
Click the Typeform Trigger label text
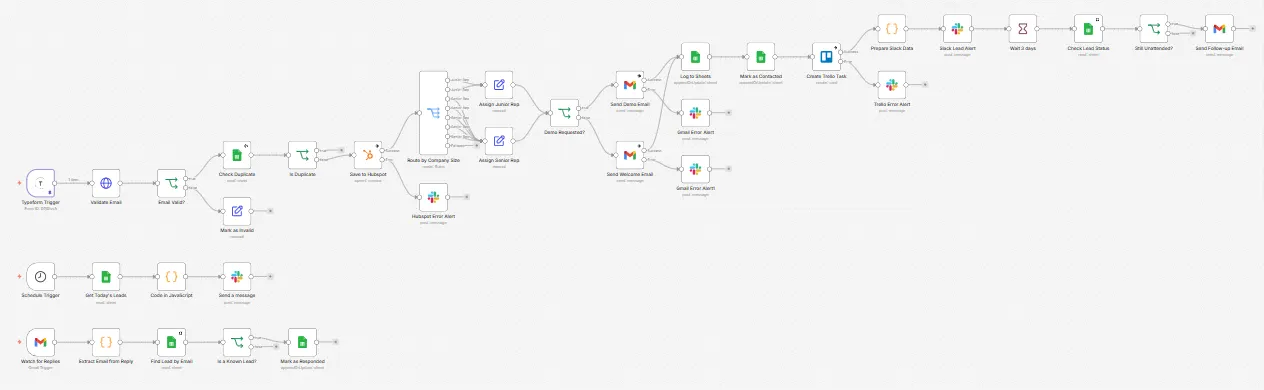coord(40,202)
